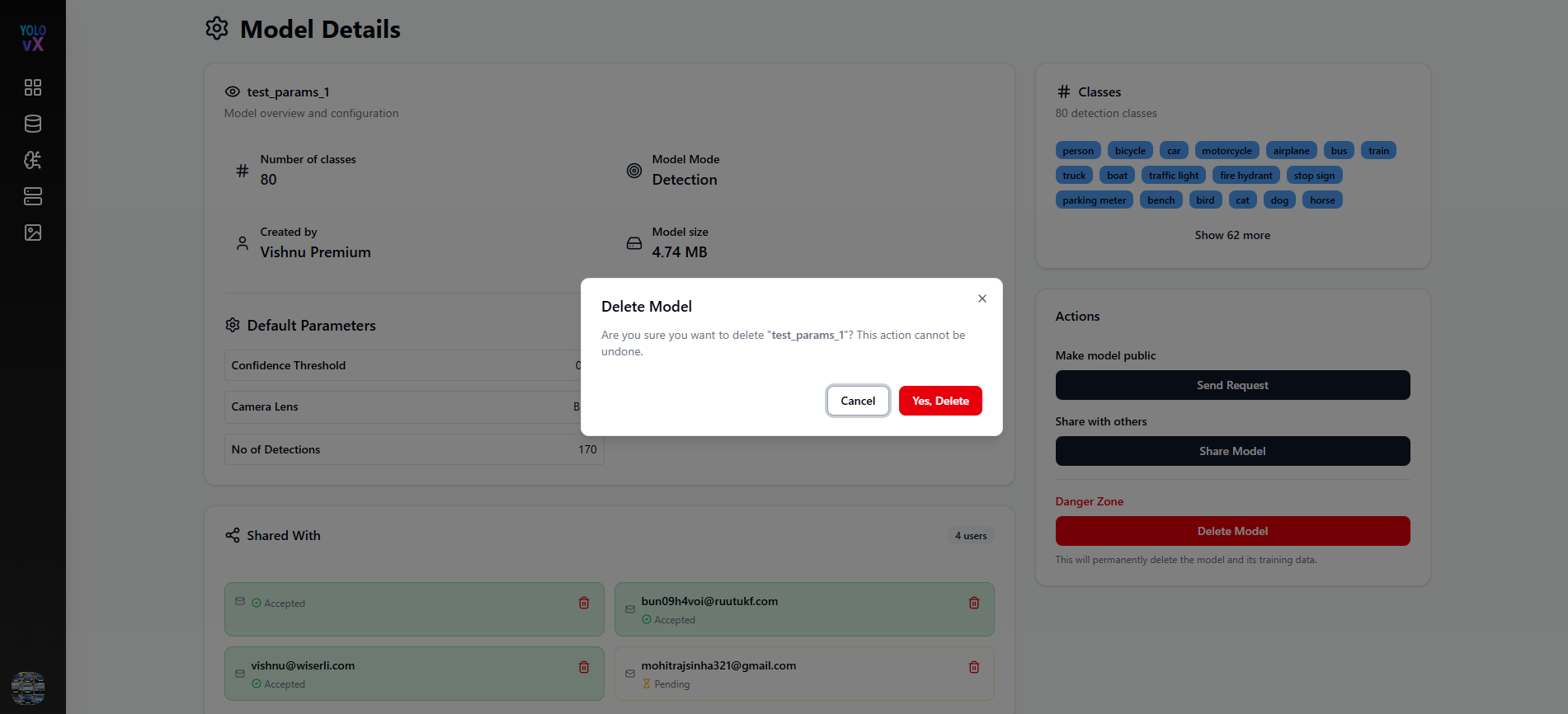Open the server icon in sidebar
This screenshot has height=714, width=1568.
[x=33, y=196]
